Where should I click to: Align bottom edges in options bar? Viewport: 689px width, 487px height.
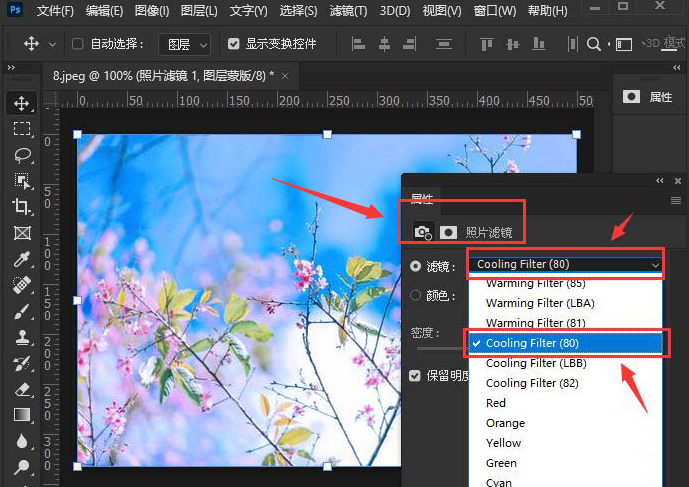click(x=539, y=44)
